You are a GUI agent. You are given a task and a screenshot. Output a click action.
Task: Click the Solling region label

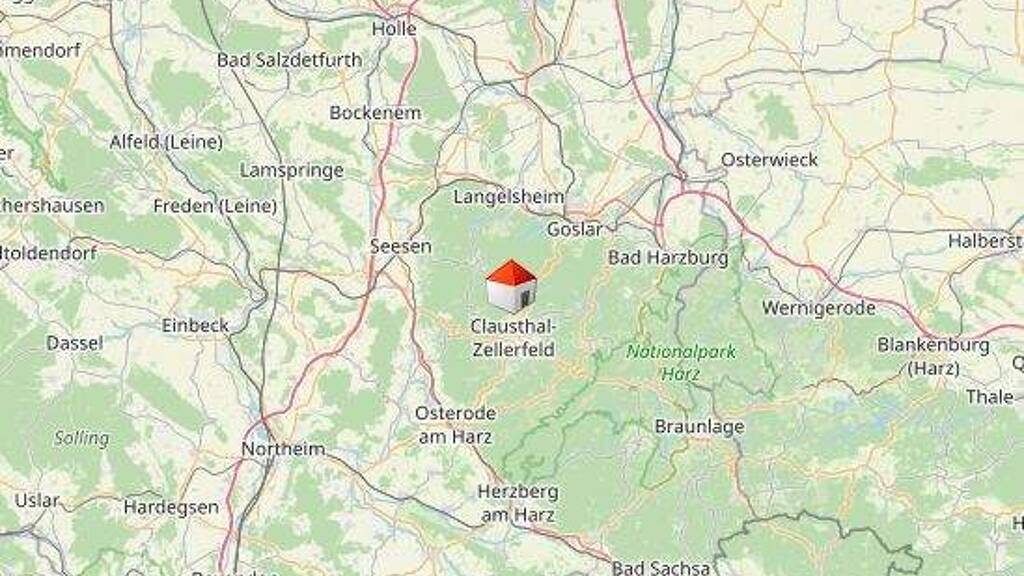click(x=82, y=438)
